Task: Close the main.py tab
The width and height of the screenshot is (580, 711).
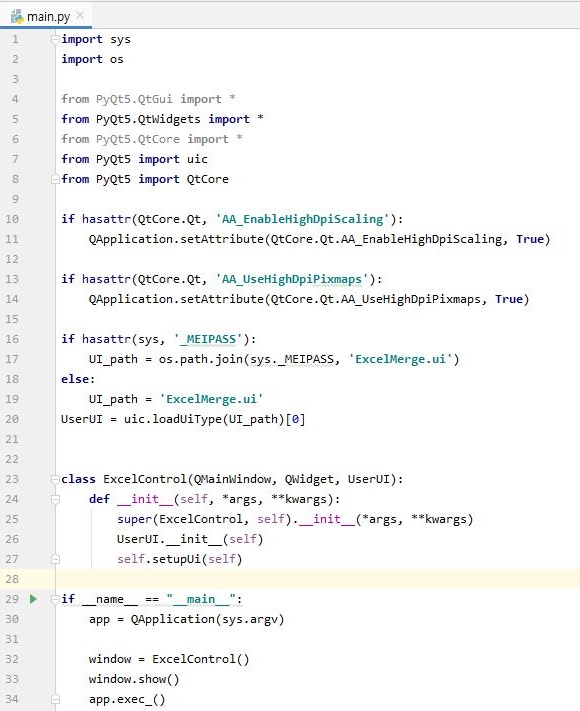Action: tap(80, 15)
